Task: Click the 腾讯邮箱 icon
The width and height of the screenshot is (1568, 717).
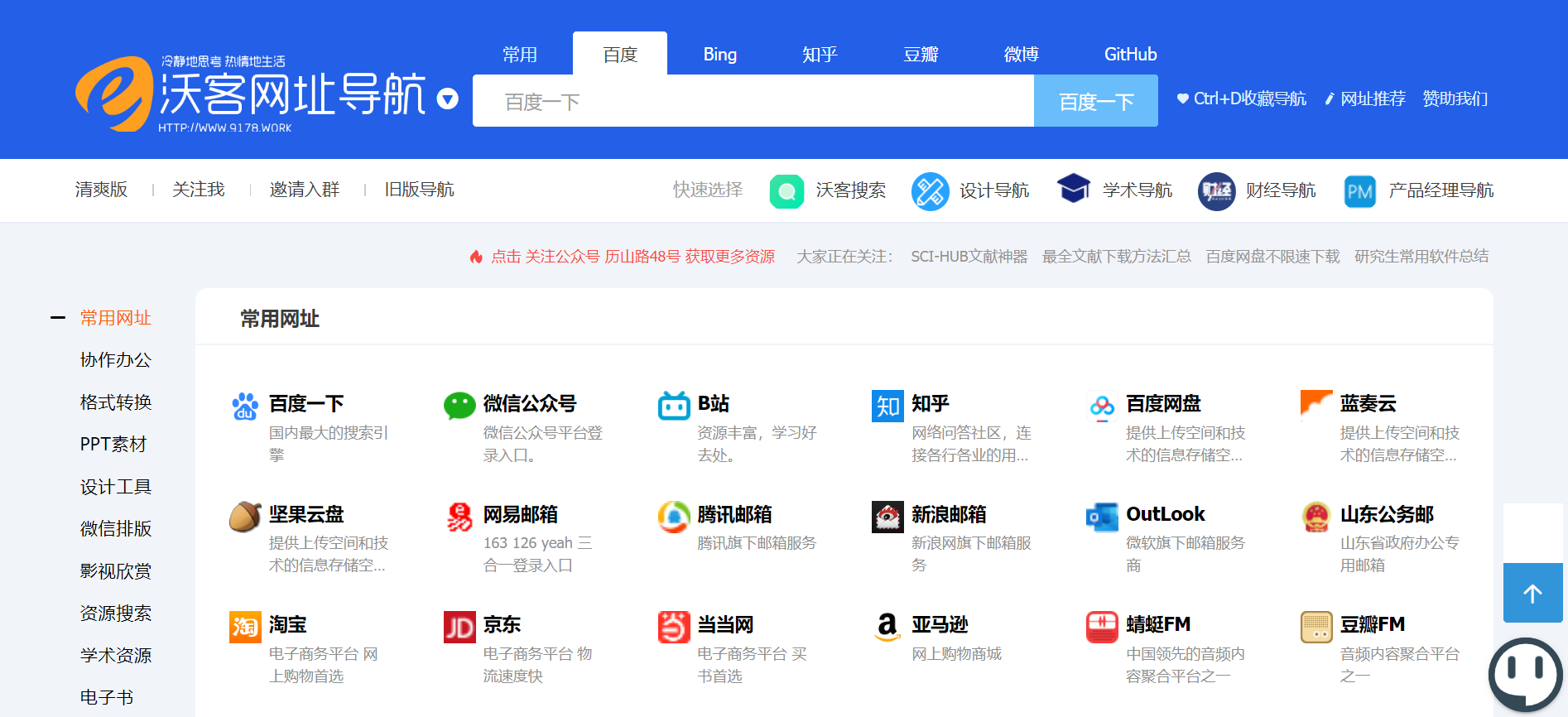Action: point(674,517)
